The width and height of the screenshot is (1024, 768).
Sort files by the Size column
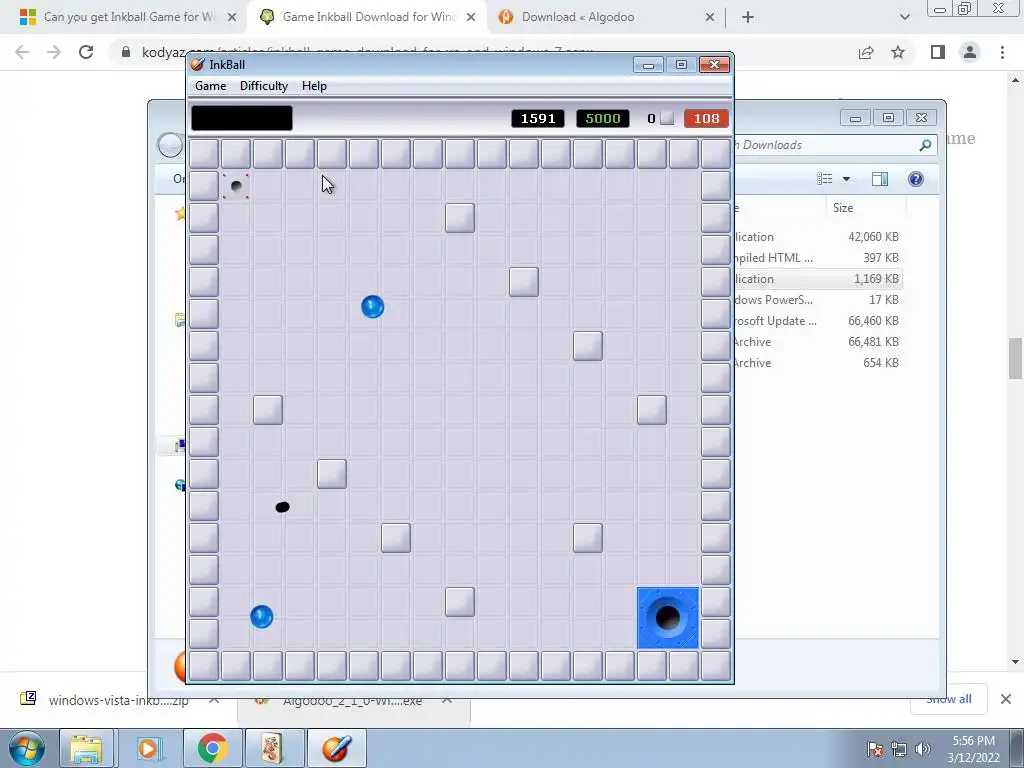pos(842,208)
